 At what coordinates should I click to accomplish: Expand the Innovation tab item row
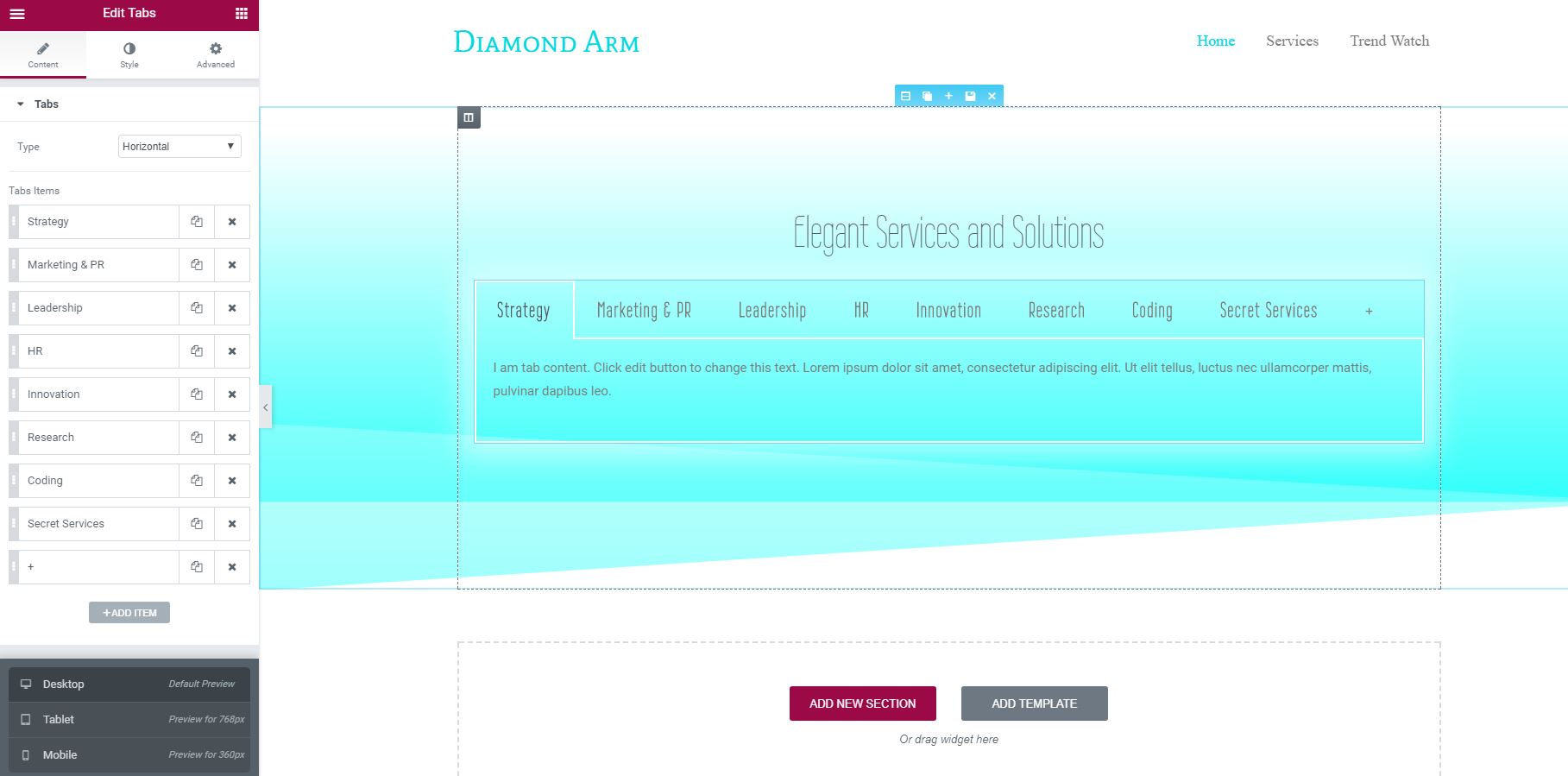[x=98, y=394]
